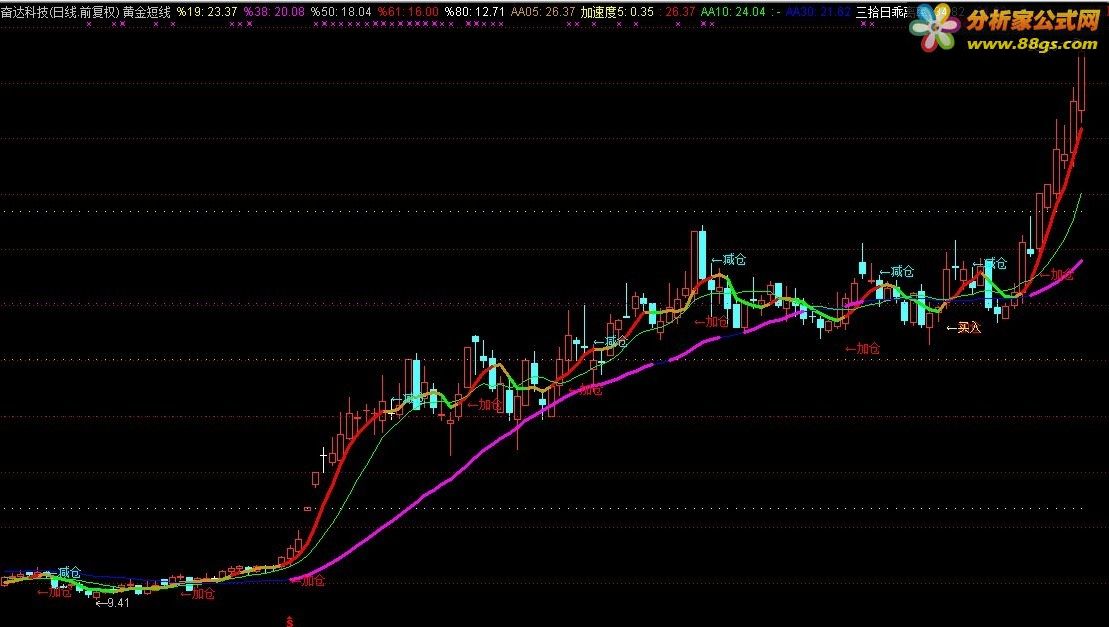Click the %19: 23.37 indicator value
The width and height of the screenshot is (1109, 627).
click(x=207, y=11)
